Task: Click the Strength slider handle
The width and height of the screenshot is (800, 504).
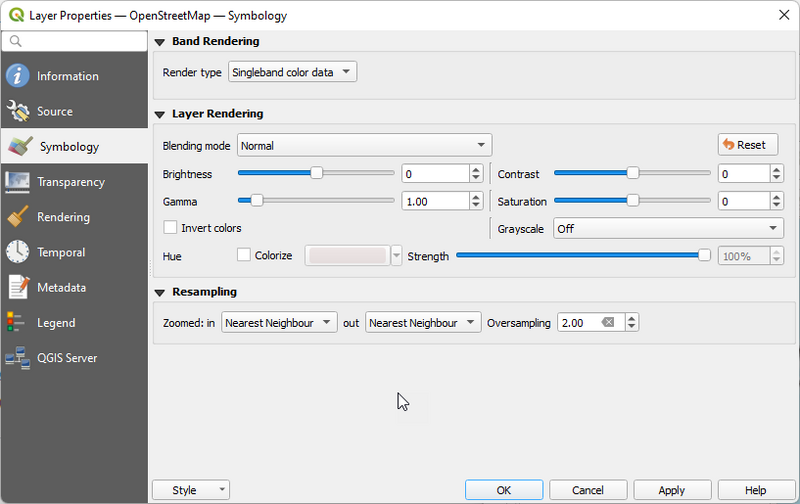Action: 704,255
